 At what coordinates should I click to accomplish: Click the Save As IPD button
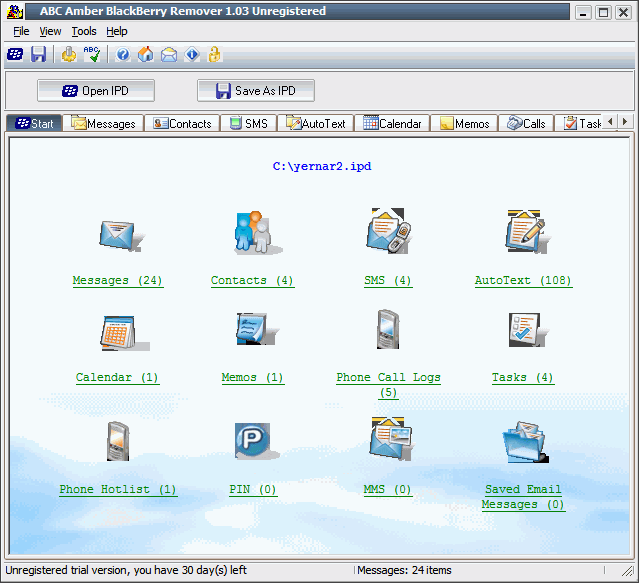[x=256, y=90]
